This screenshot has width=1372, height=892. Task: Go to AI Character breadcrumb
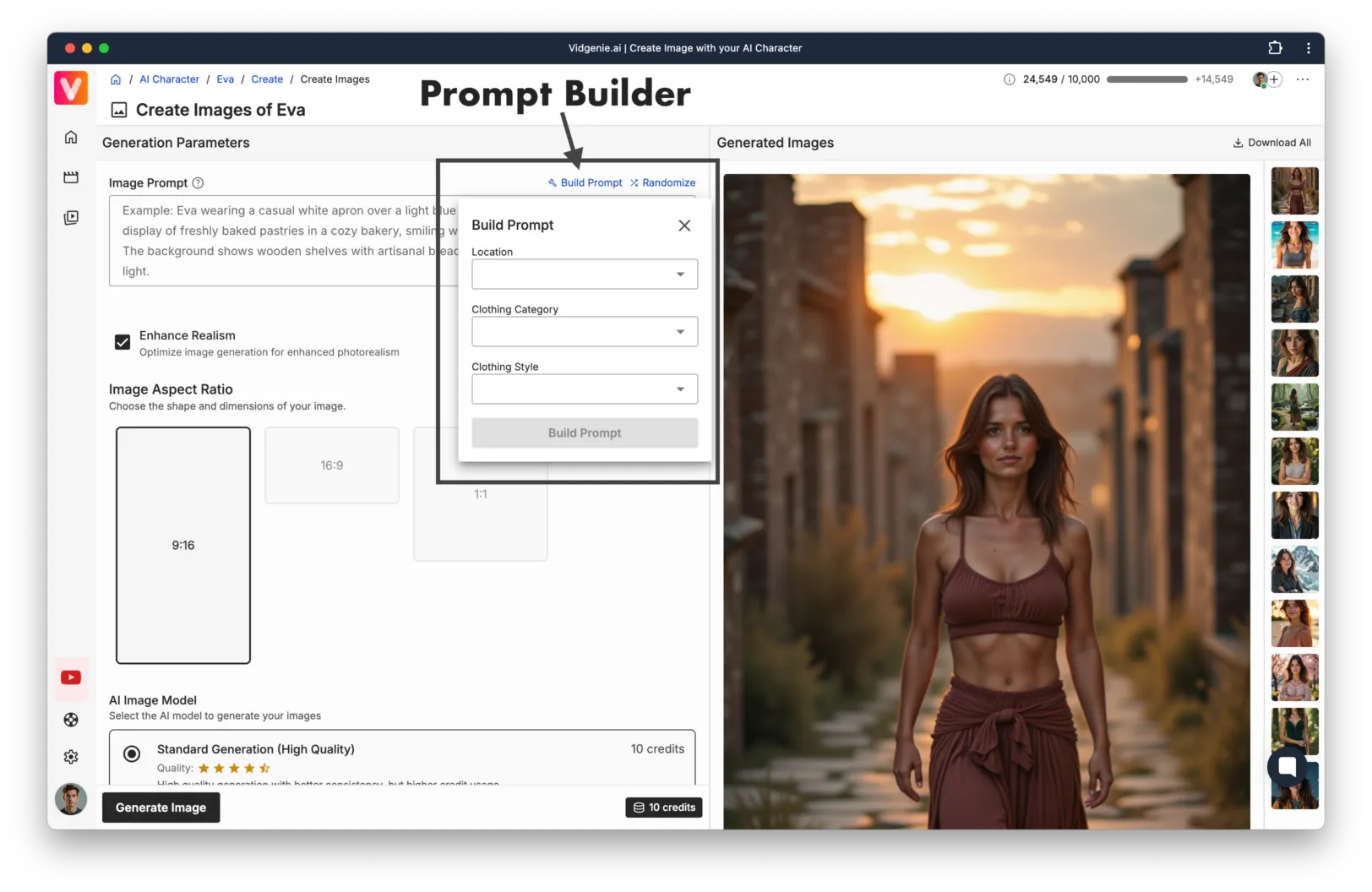pyautogui.click(x=169, y=79)
